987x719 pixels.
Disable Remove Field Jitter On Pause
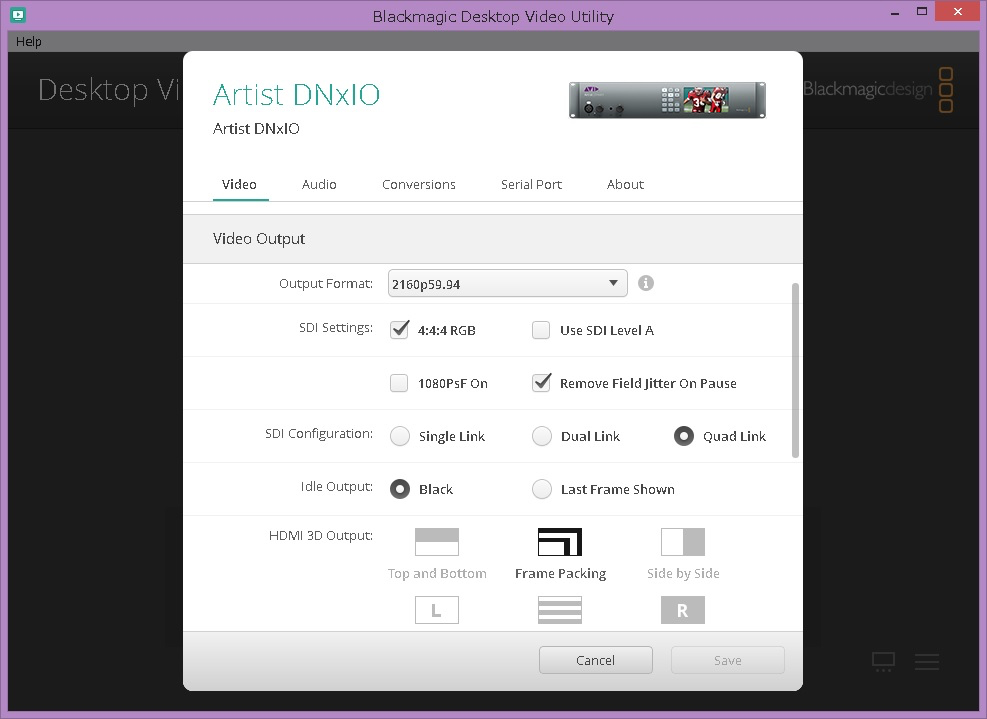pos(541,383)
